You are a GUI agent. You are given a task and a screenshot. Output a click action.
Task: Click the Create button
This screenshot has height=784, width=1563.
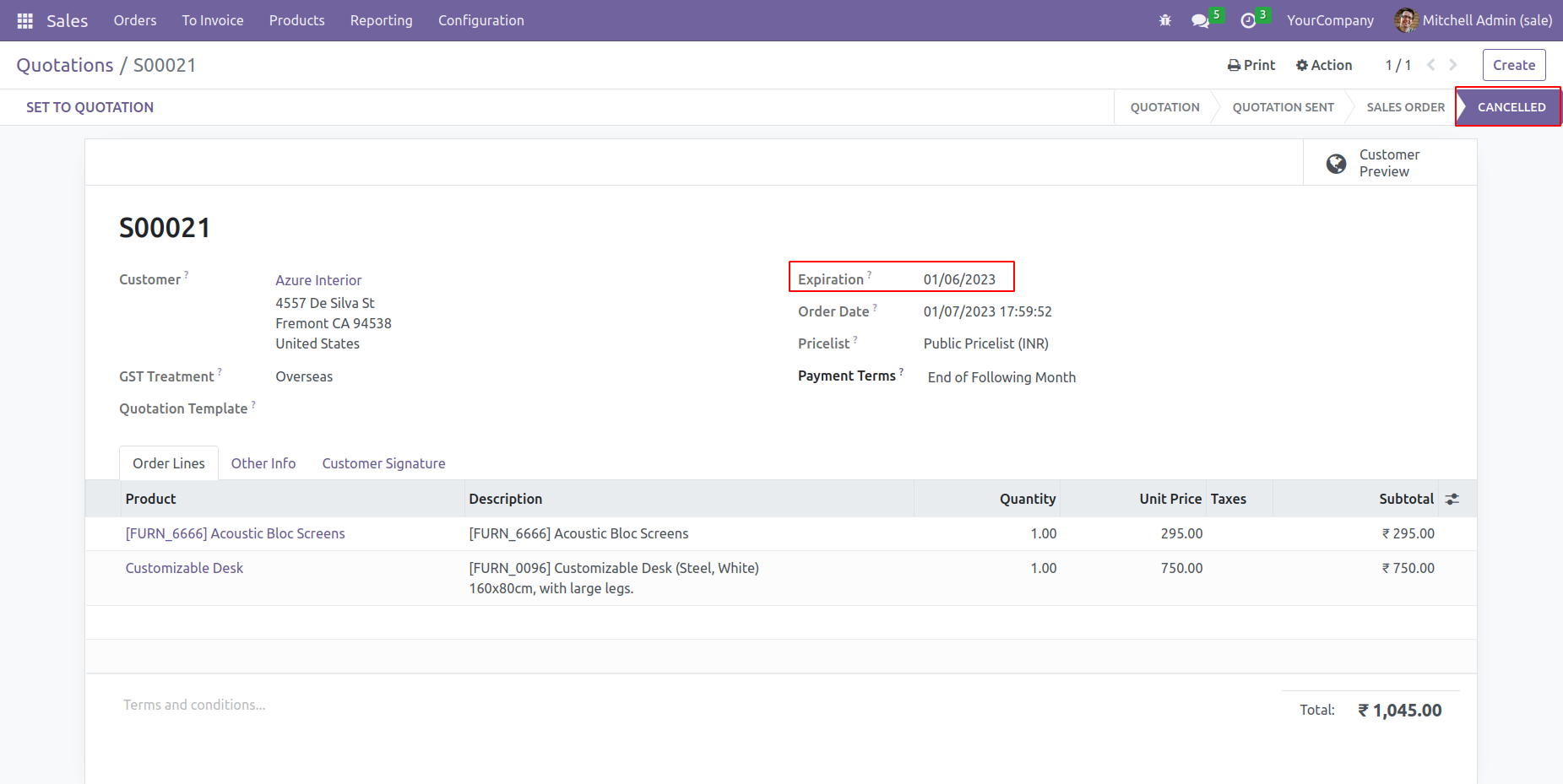1513,65
